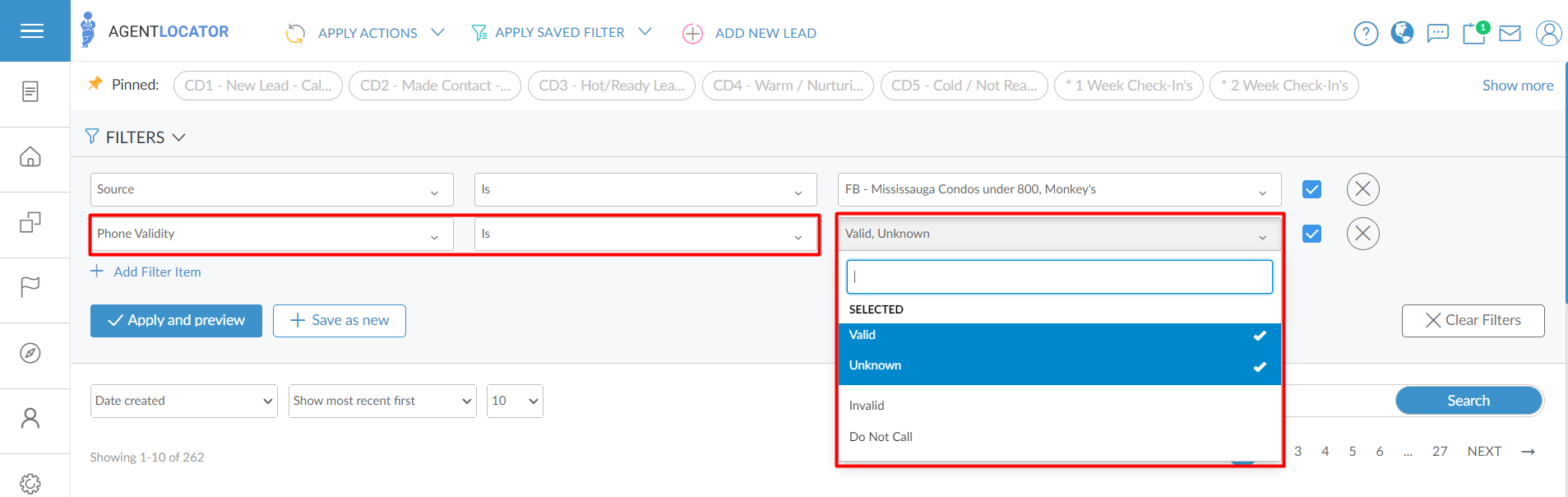Uncheck the Phone Validity filter checkbox

[1311, 234]
